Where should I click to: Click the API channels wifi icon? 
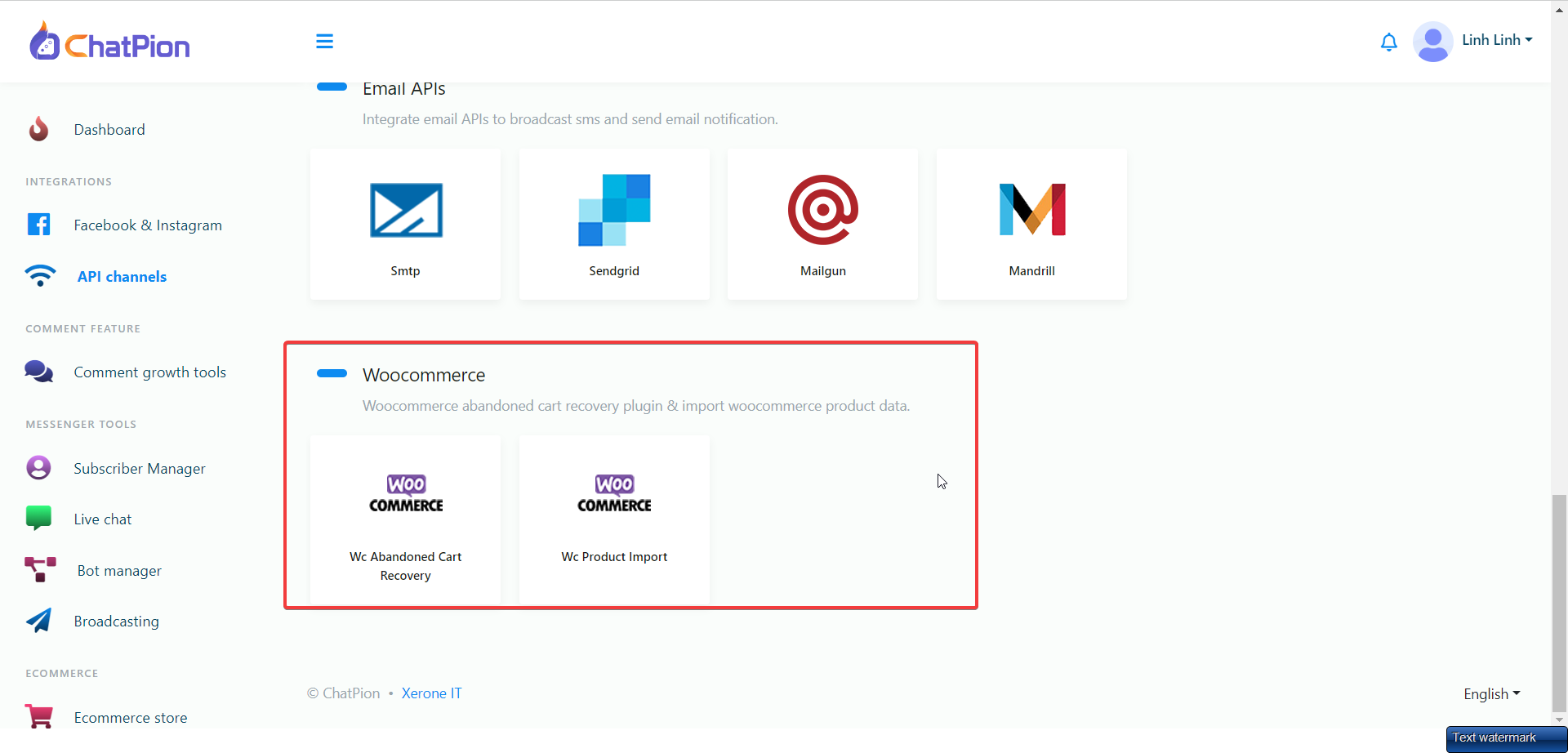click(x=40, y=276)
